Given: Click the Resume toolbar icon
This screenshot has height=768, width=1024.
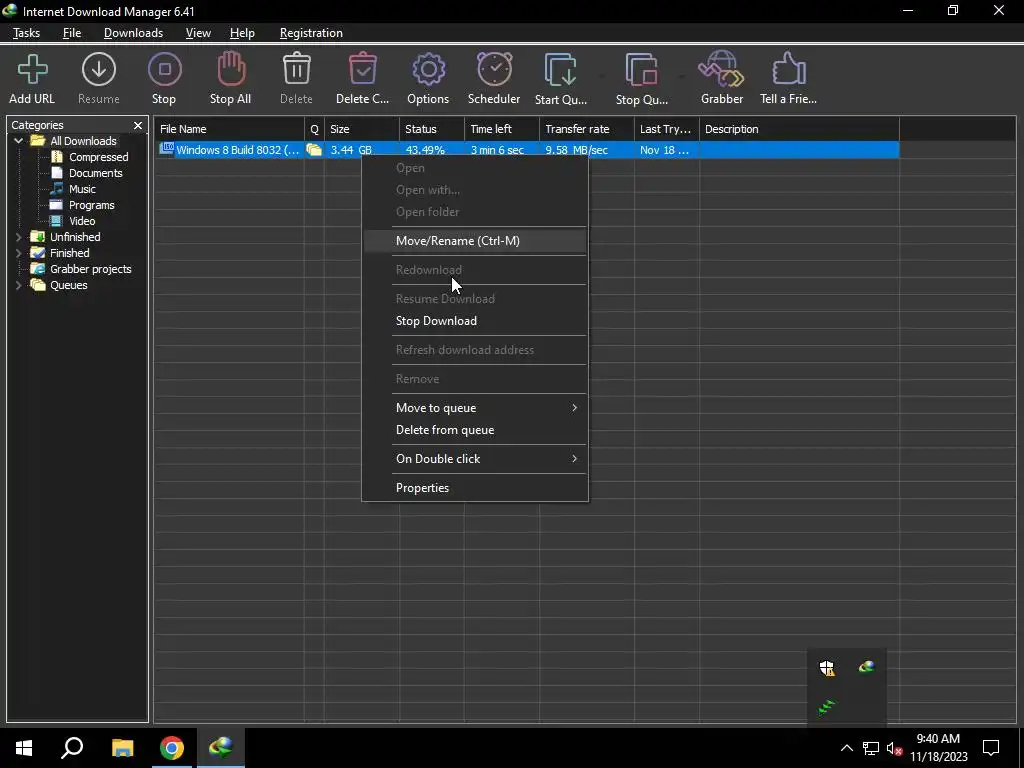Looking at the screenshot, I should pyautogui.click(x=99, y=70).
